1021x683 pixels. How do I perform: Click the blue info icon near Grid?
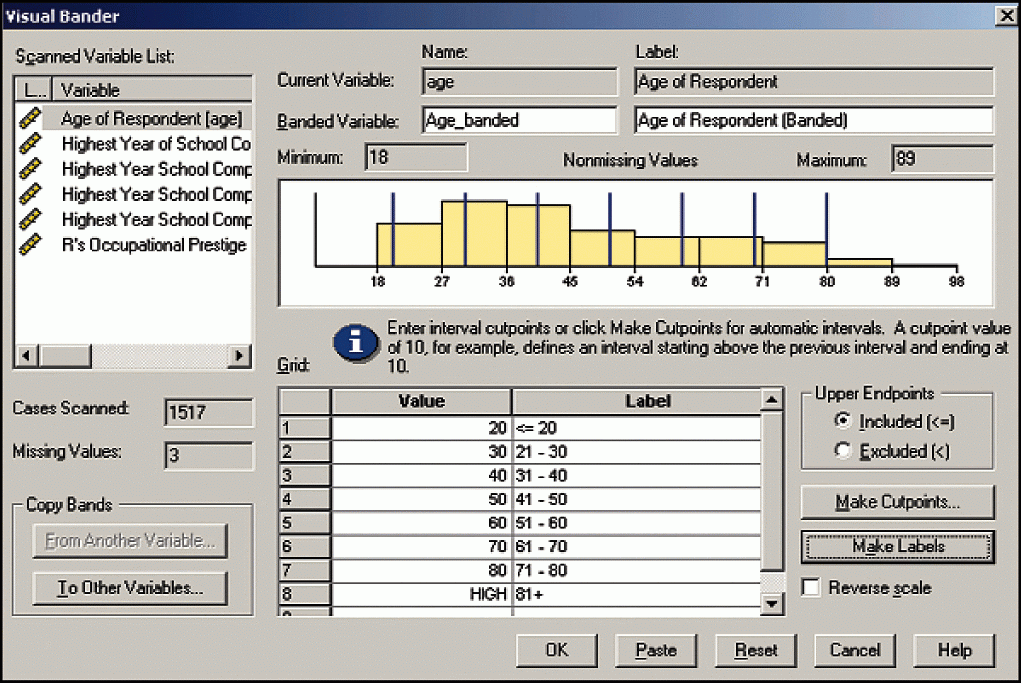[x=355, y=344]
